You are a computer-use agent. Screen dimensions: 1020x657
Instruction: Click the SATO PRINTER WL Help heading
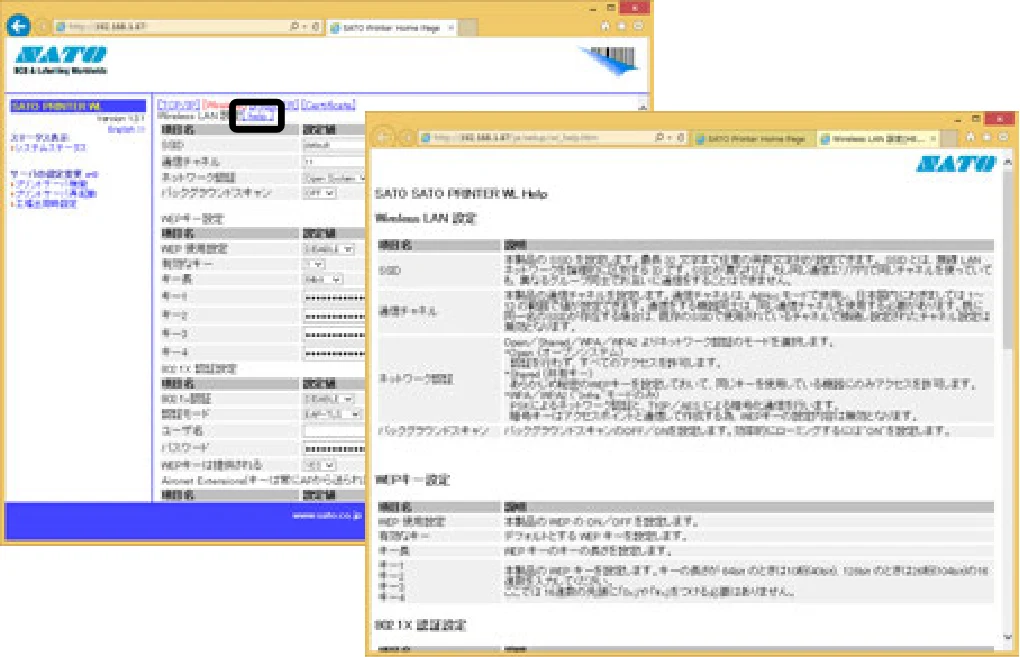point(461,194)
